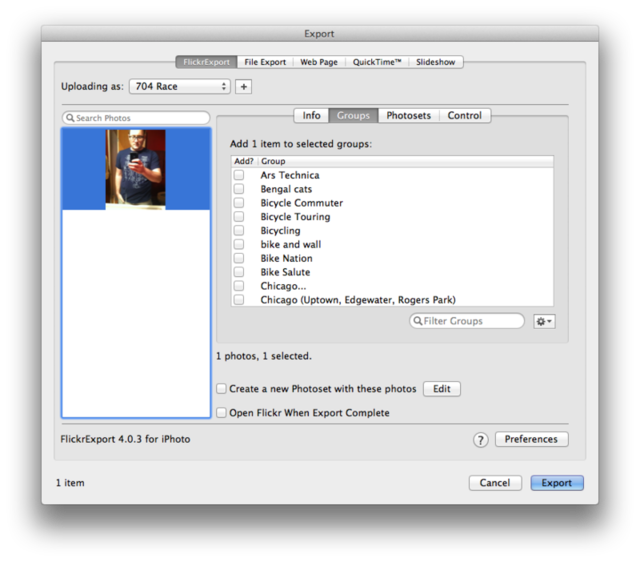Open FlickrExport Preferences
This screenshot has width=640, height=562.
(531, 439)
